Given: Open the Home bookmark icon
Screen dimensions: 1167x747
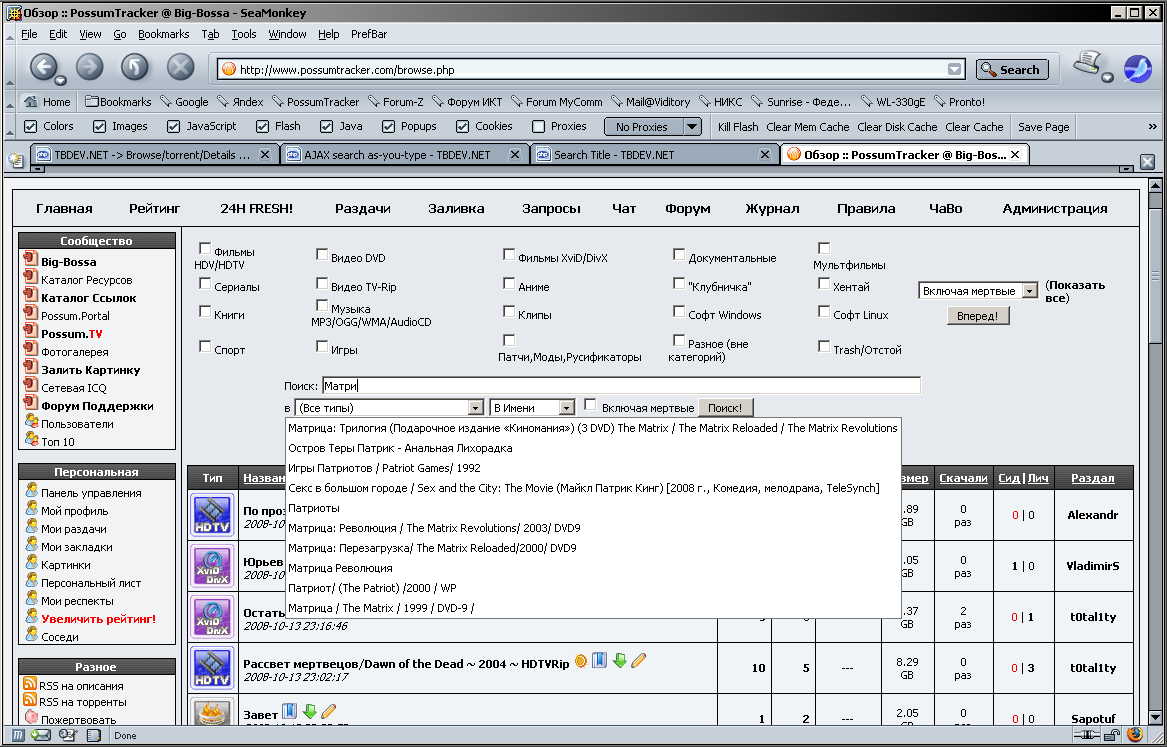Looking at the screenshot, I should (31, 102).
